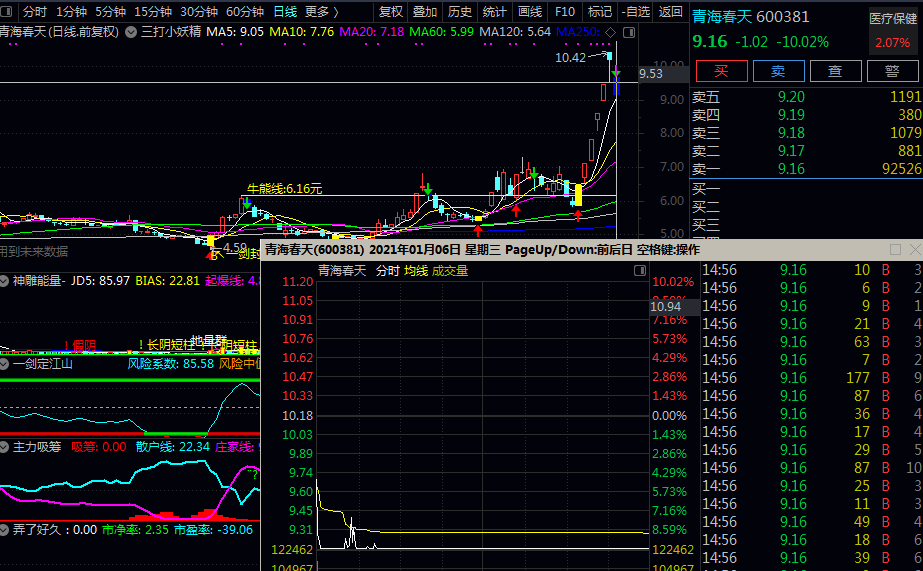This screenshot has width=923, height=571.
Task: Toggle 均线 average line in intraday popup
Action: pos(416,271)
